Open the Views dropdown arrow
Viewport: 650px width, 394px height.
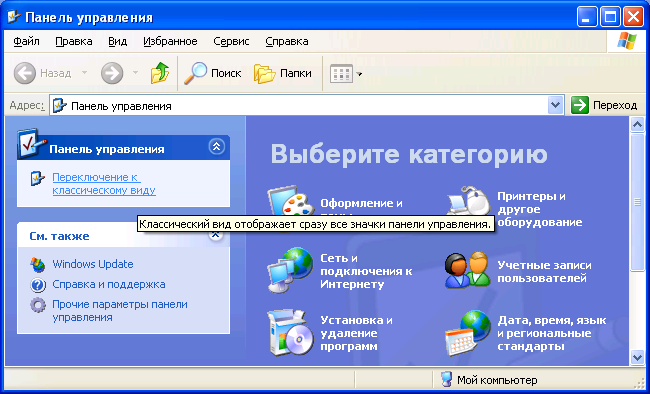point(359,74)
